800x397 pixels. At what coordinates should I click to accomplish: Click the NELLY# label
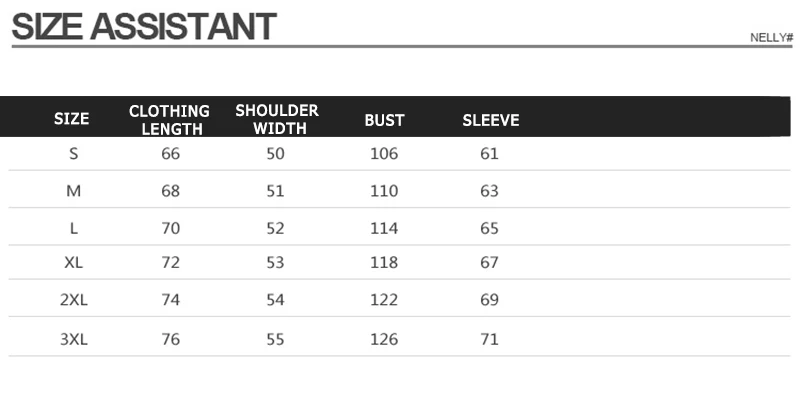pos(771,38)
